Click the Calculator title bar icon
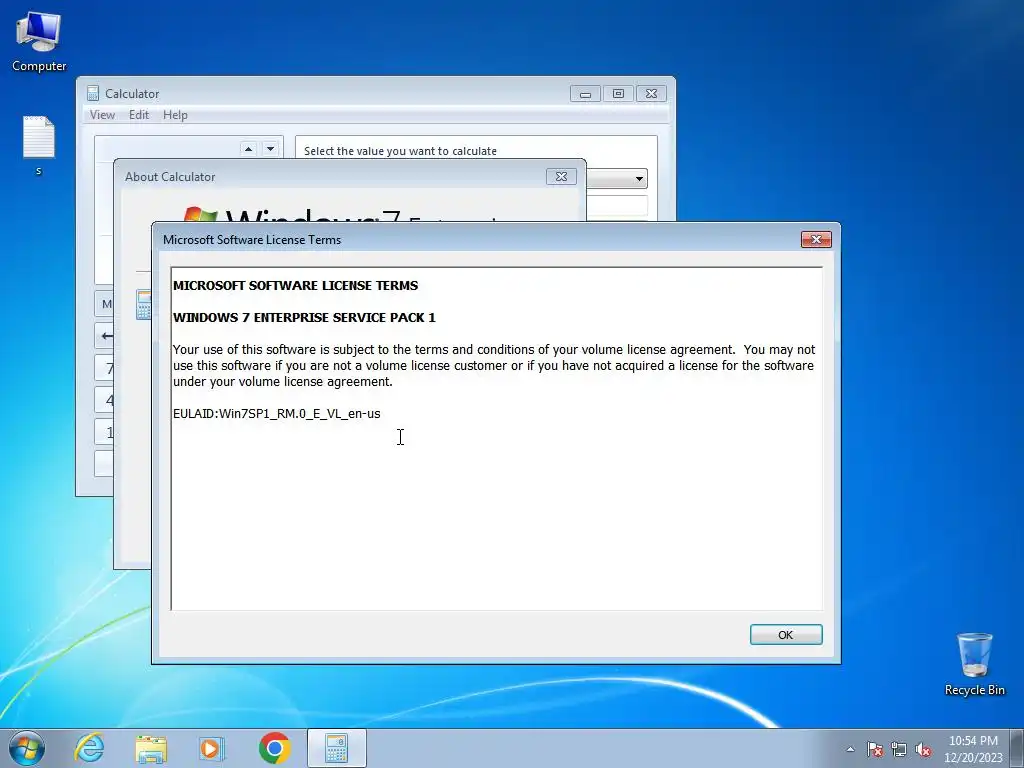1024x768 pixels. (x=93, y=93)
